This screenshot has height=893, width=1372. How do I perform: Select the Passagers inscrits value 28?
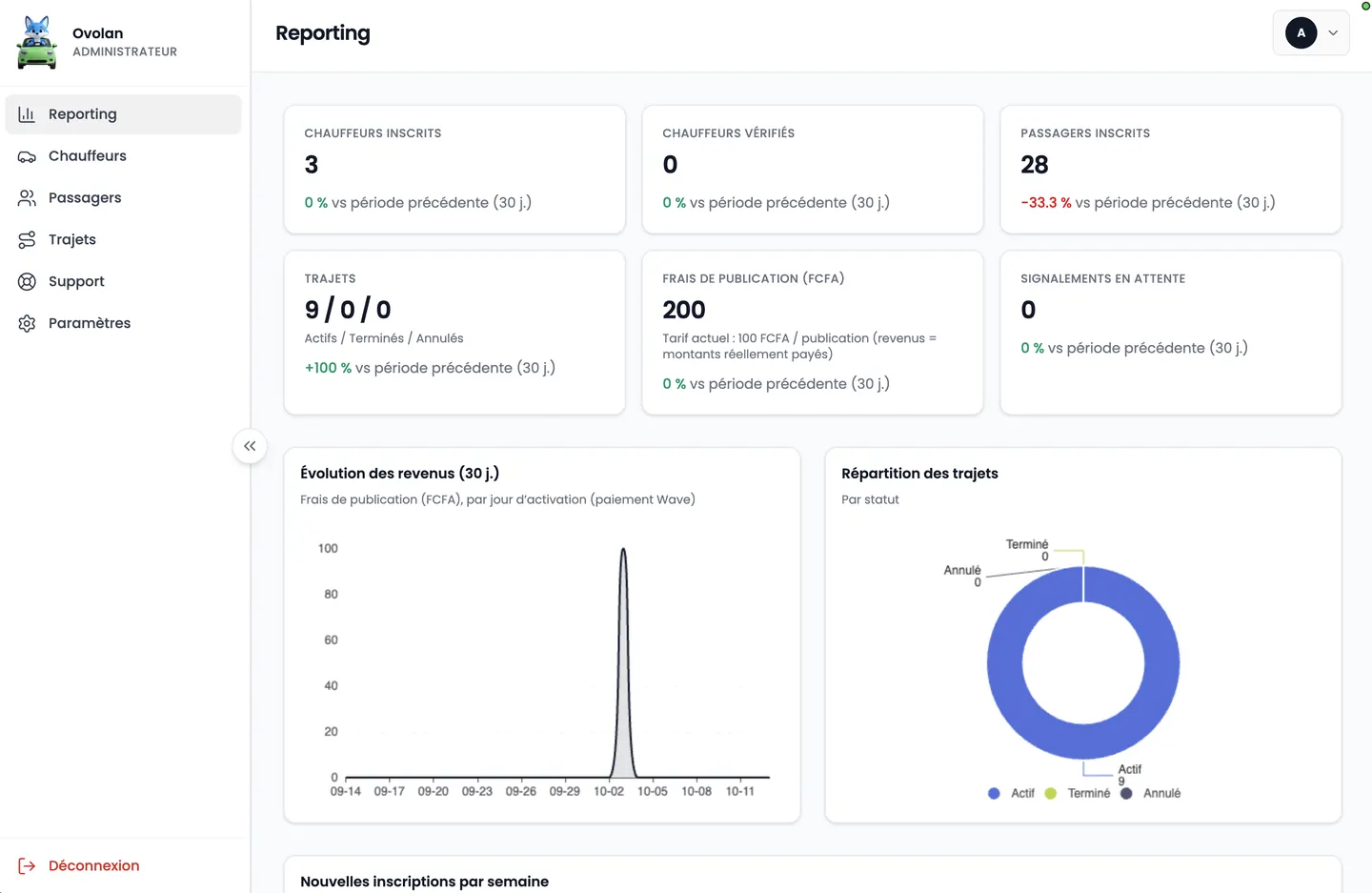(x=1034, y=165)
